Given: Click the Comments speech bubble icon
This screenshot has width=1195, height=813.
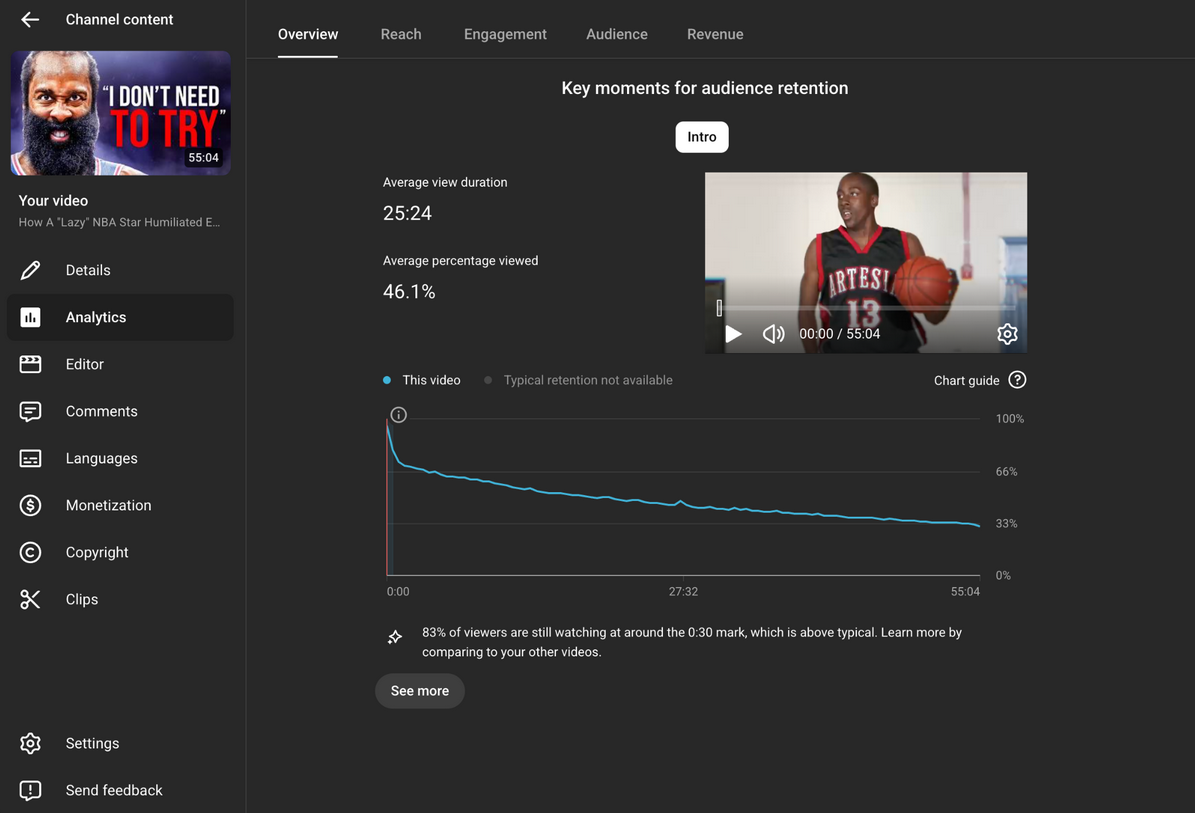Looking at the screenshot, I should pyautogui.click(x=30, y=411).
